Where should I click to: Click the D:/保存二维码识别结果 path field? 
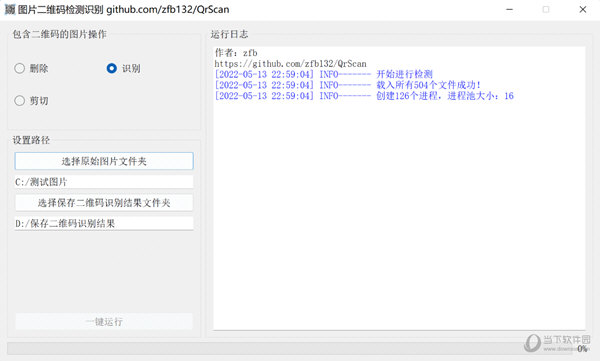104,224
